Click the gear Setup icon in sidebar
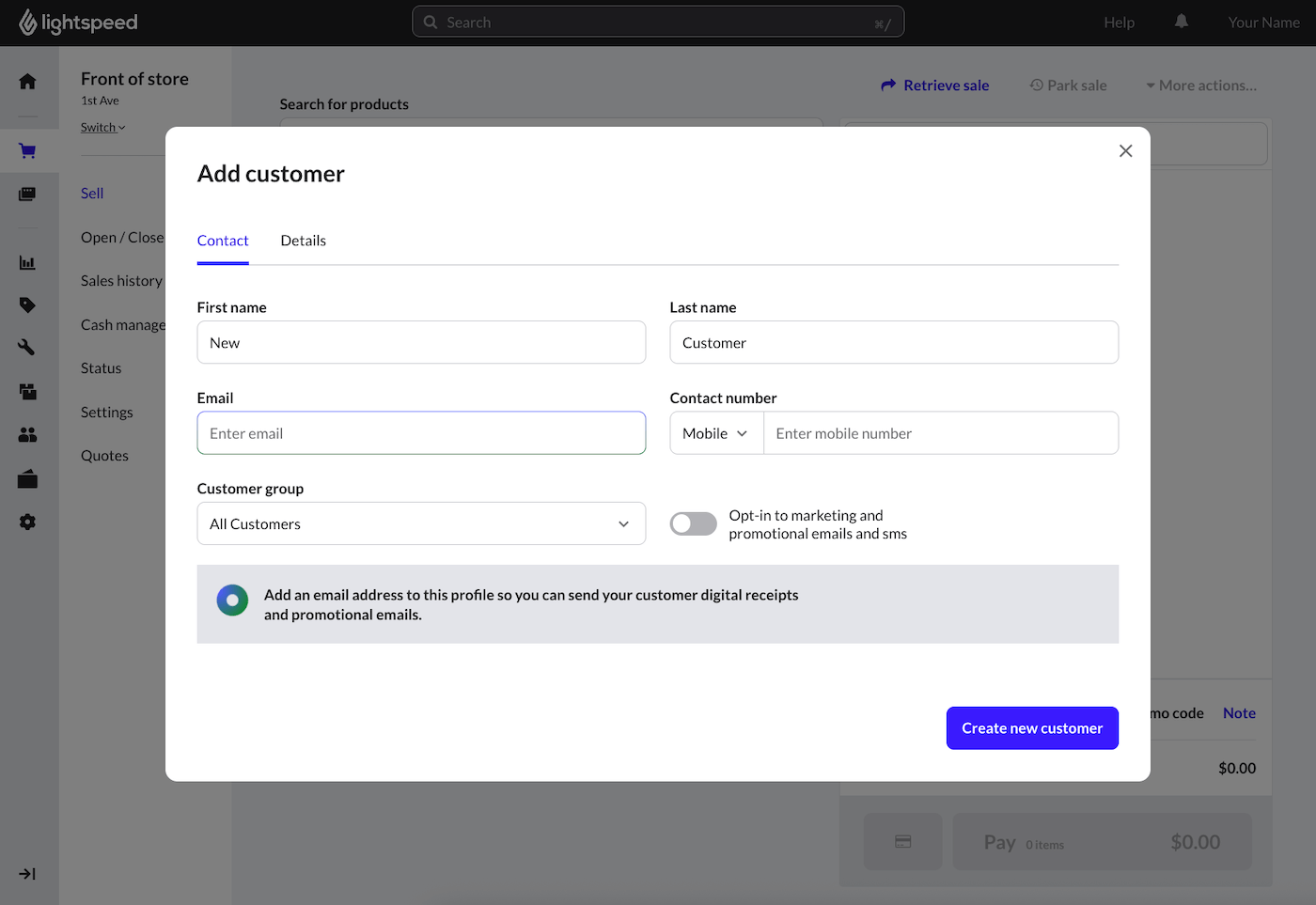1316x905 pixels. (27, 523)
